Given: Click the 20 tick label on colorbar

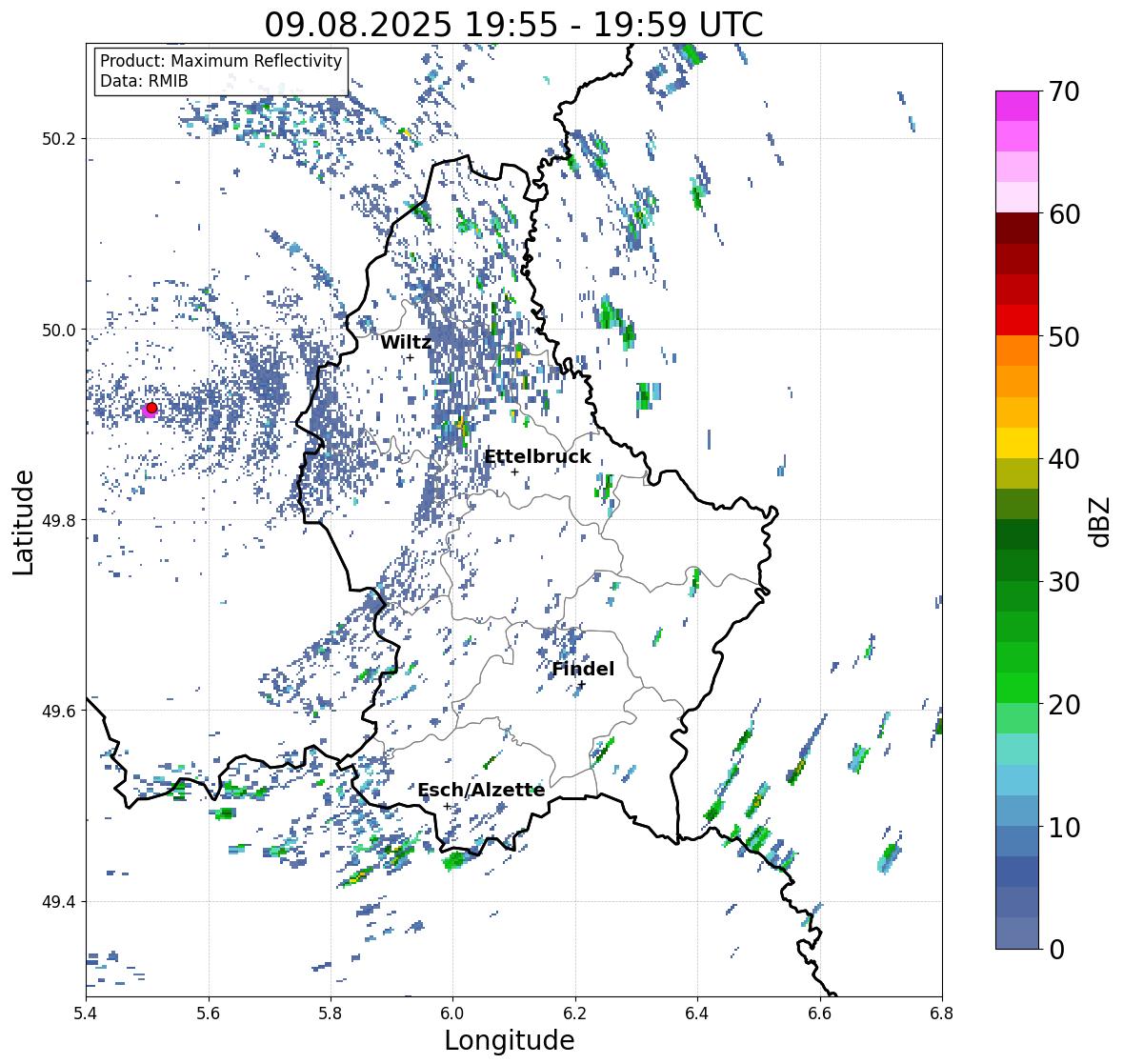Looking at the screenshot, I should point(1064,705).
